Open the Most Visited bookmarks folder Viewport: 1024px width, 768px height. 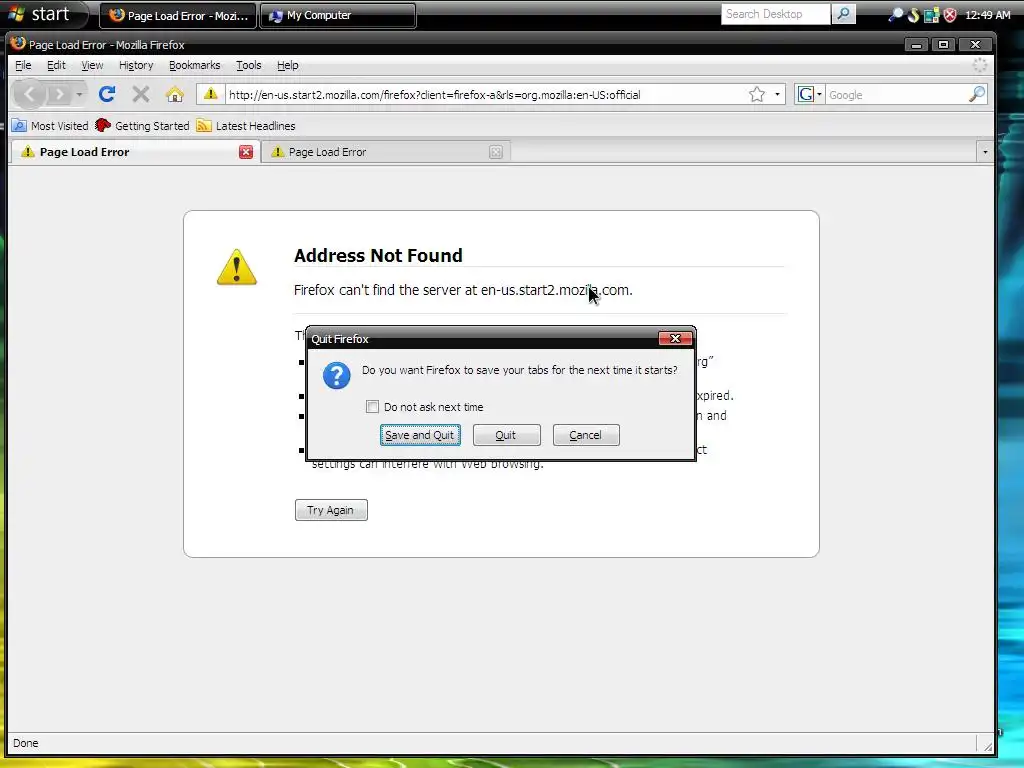click(50, 125)
